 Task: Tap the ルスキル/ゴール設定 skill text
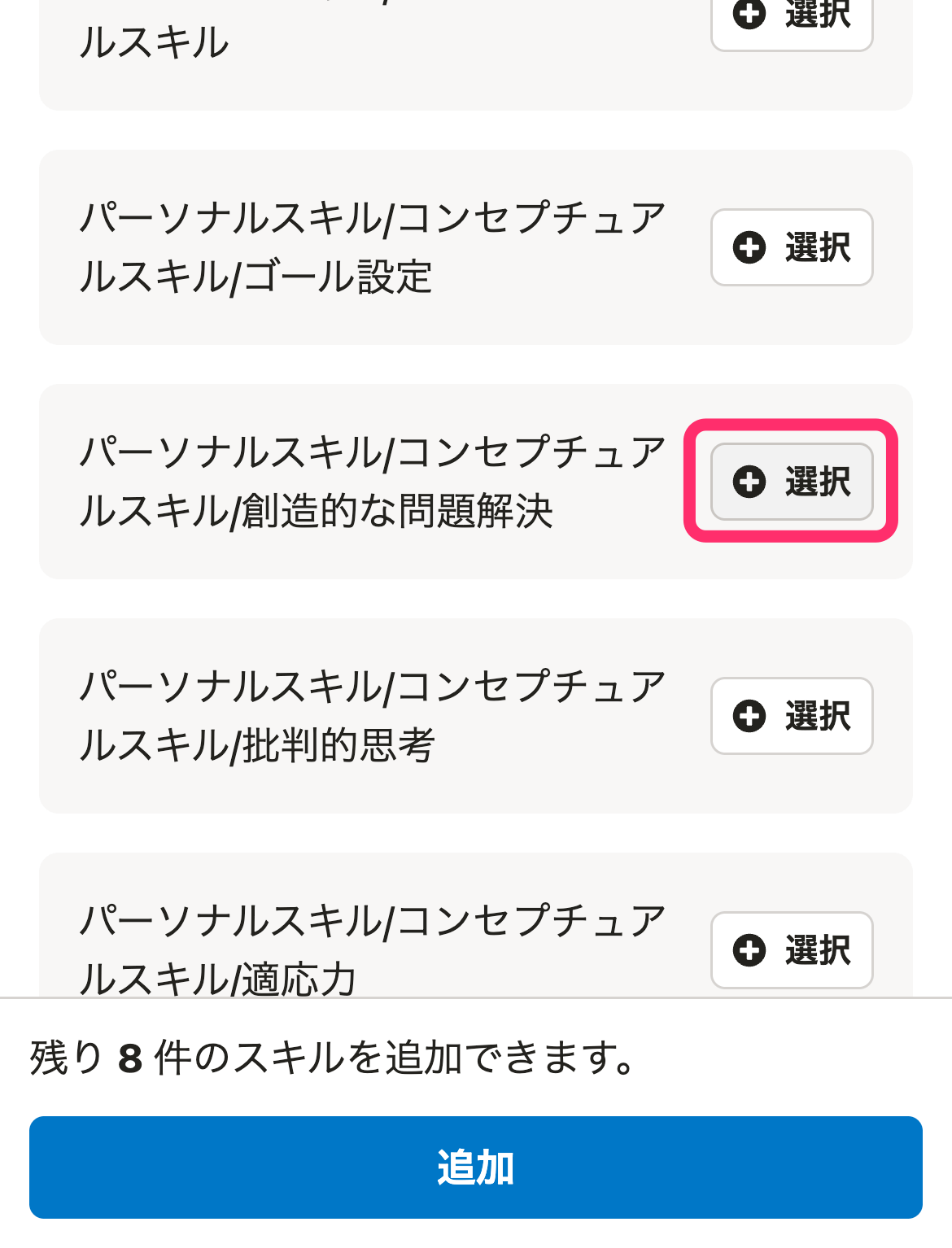pos(255,277)
